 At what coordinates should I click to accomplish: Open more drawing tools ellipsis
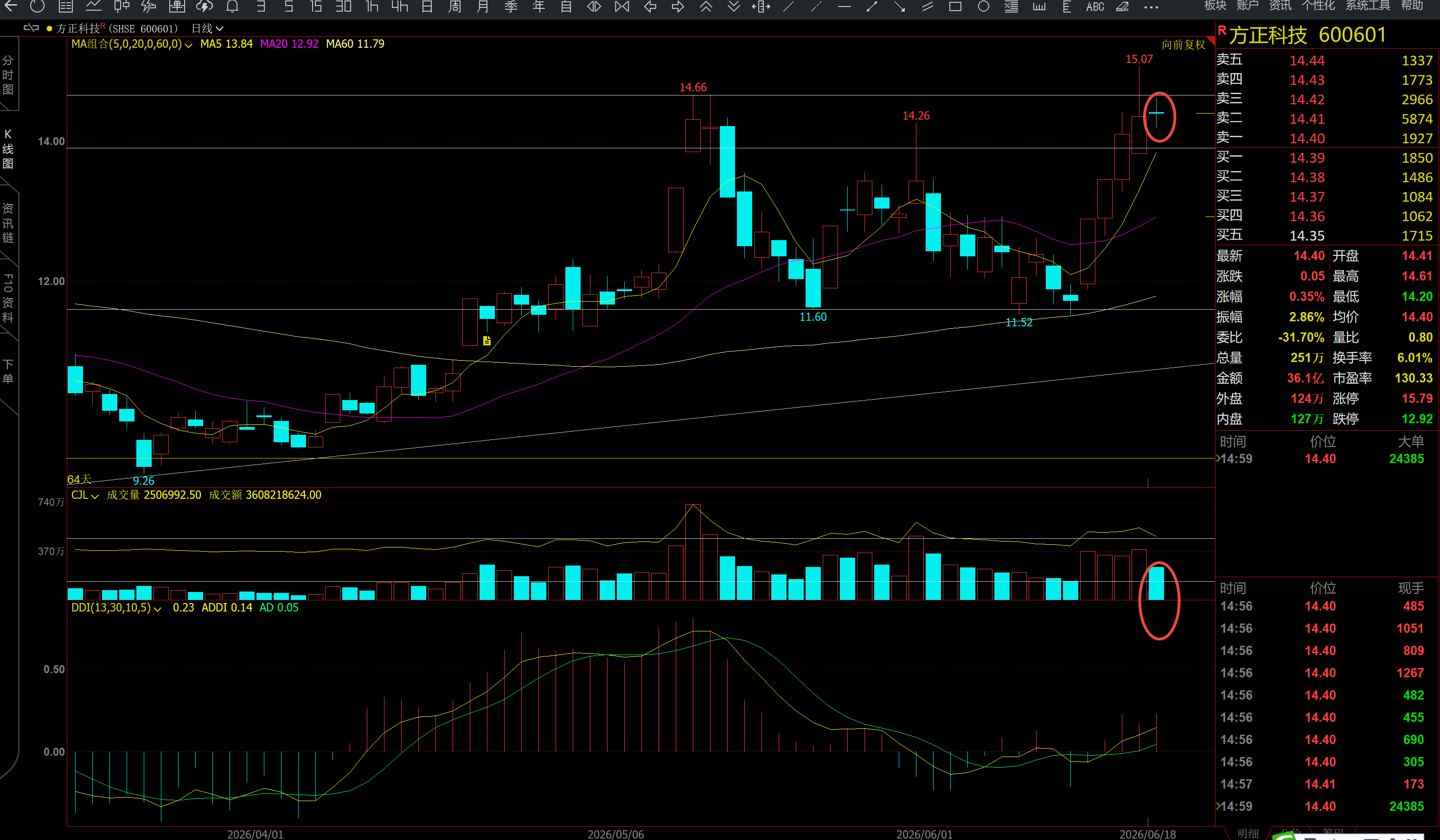coord(1152,7)
